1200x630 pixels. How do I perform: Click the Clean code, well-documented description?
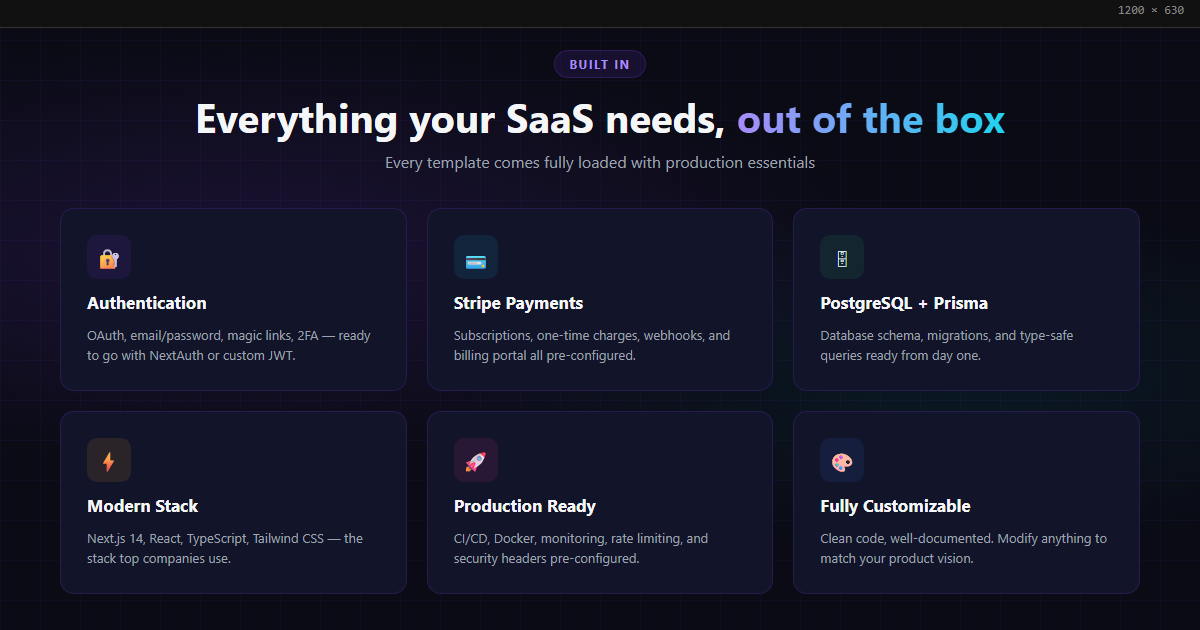964,548
